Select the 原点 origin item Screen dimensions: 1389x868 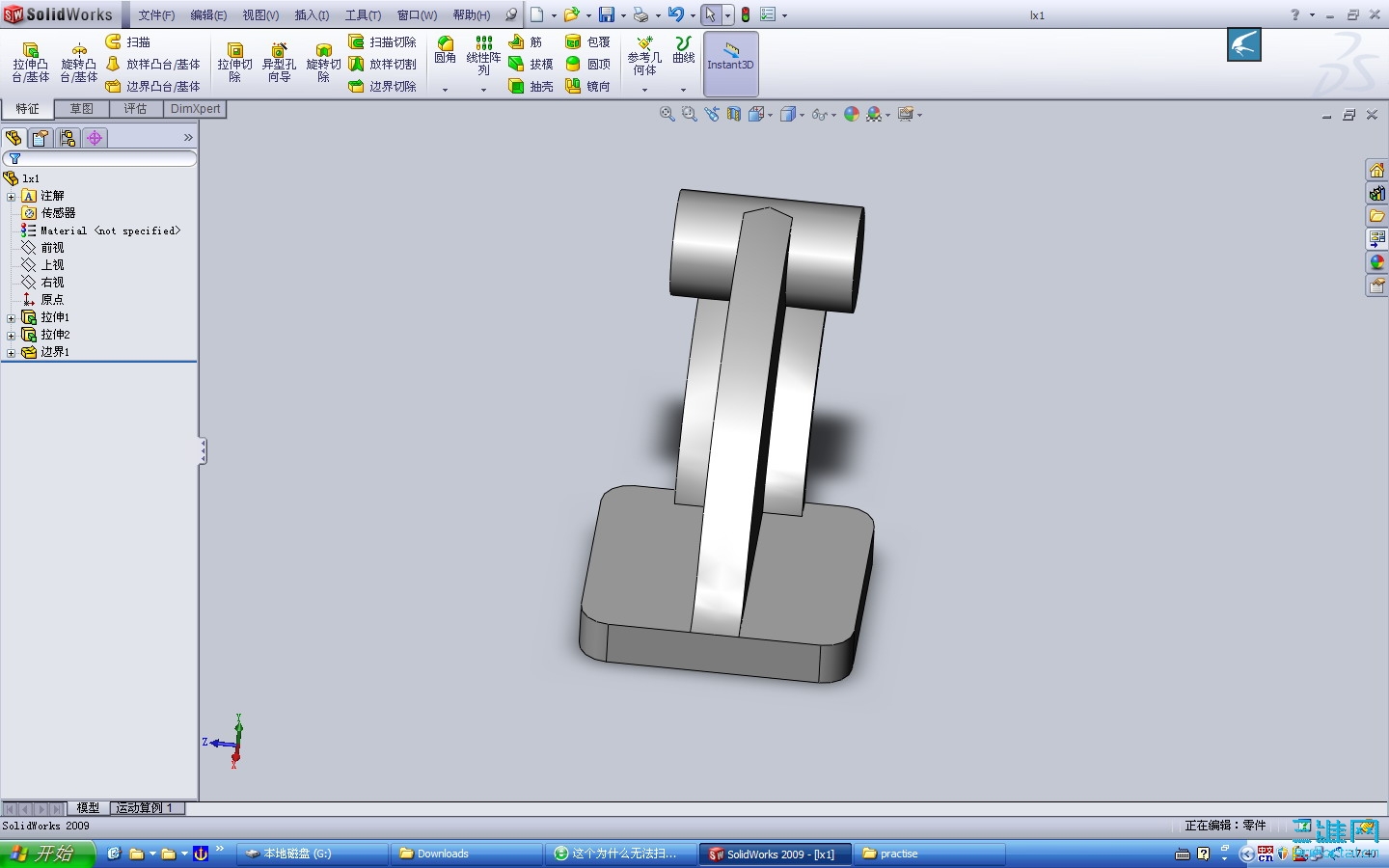coord(43,300)
